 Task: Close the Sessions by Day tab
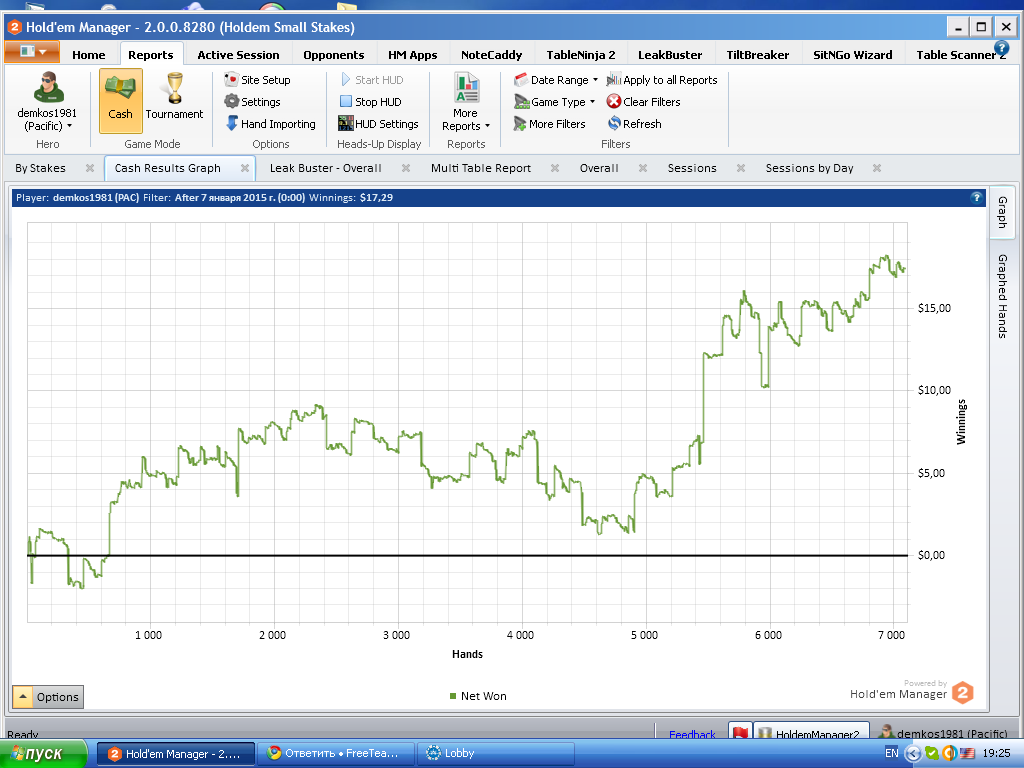[877, 168]
